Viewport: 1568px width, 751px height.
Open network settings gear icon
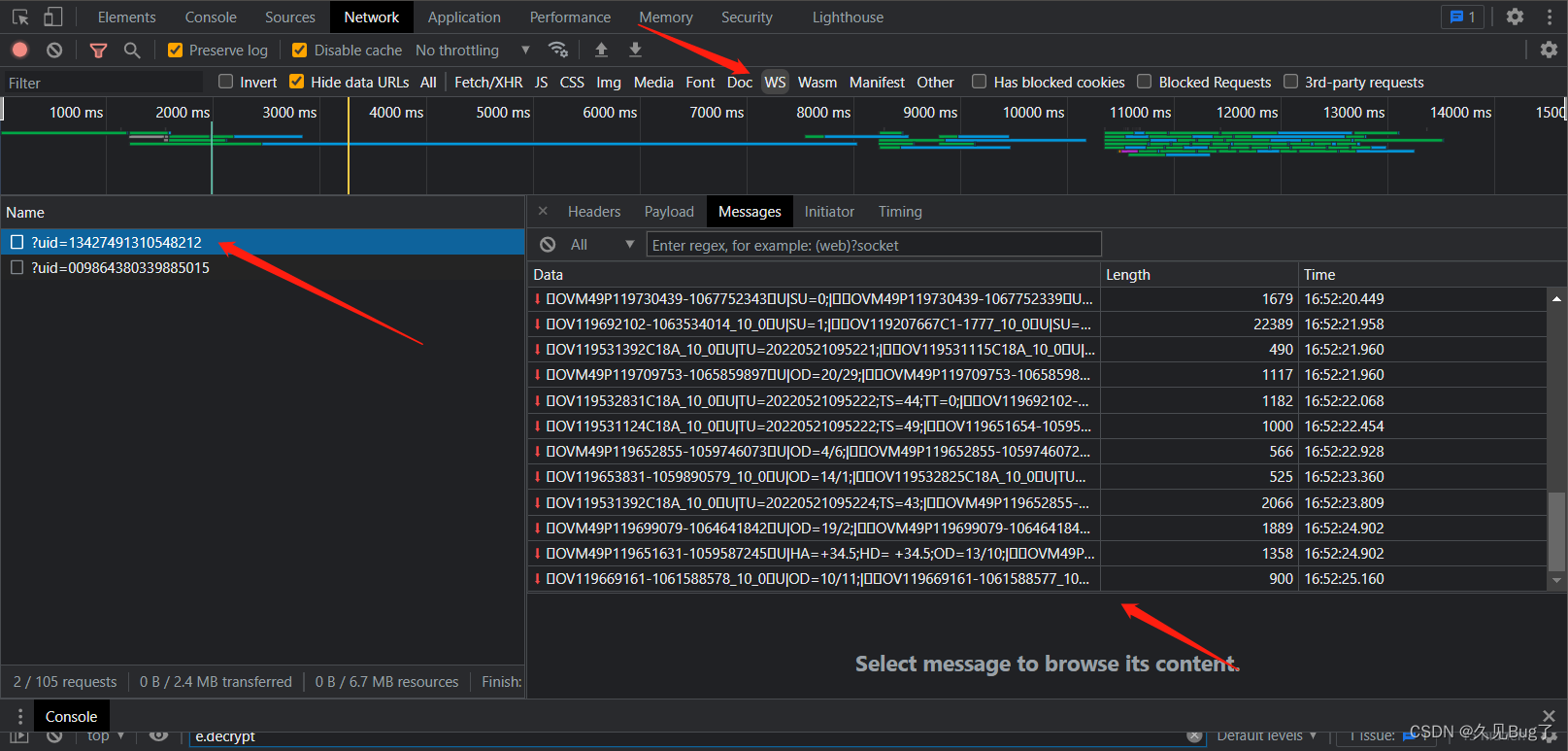1549,50
